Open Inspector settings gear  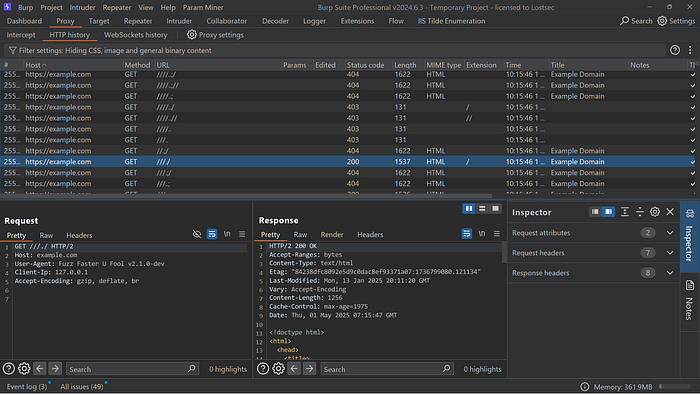pos(654,212)
